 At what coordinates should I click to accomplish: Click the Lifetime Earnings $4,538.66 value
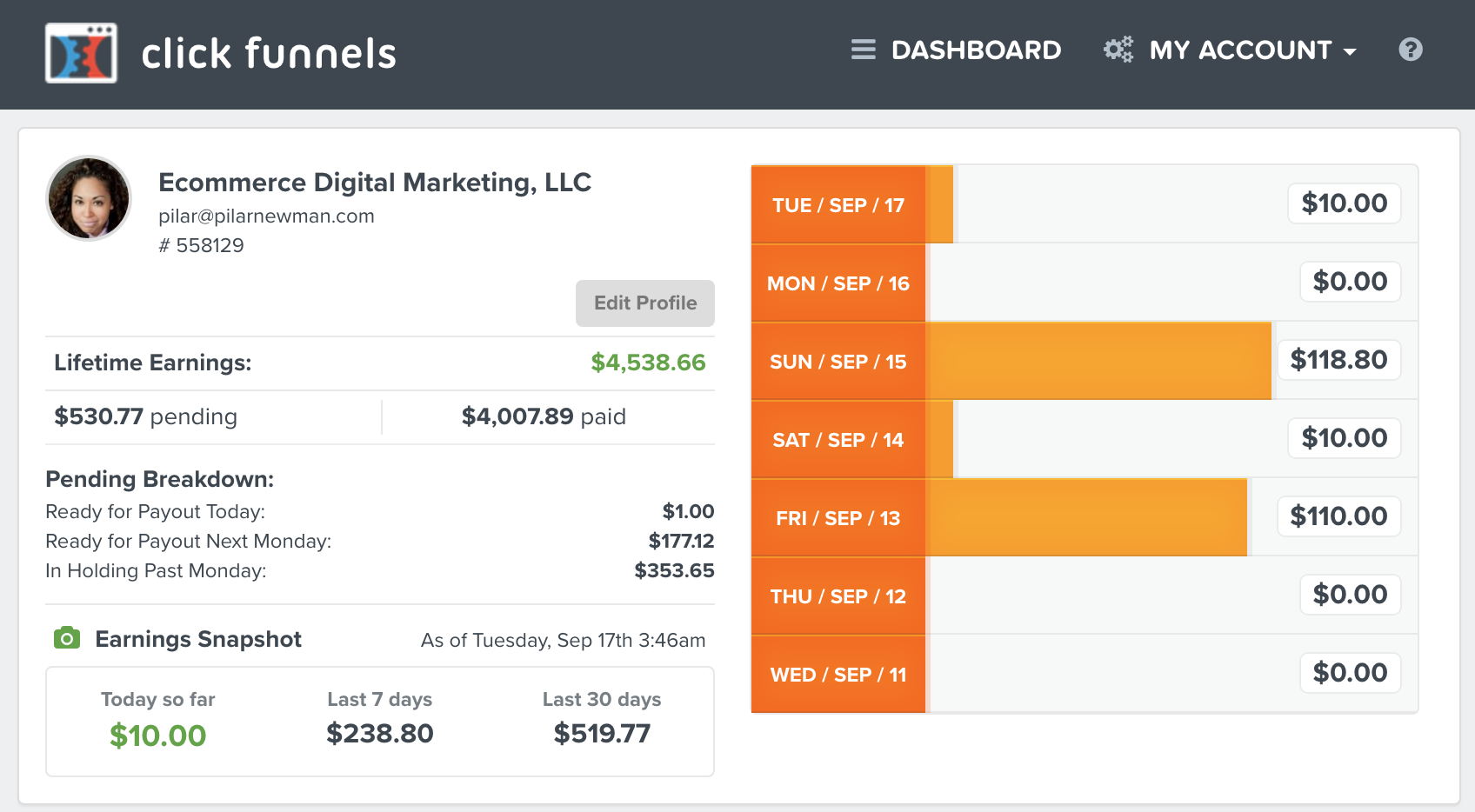648,363
